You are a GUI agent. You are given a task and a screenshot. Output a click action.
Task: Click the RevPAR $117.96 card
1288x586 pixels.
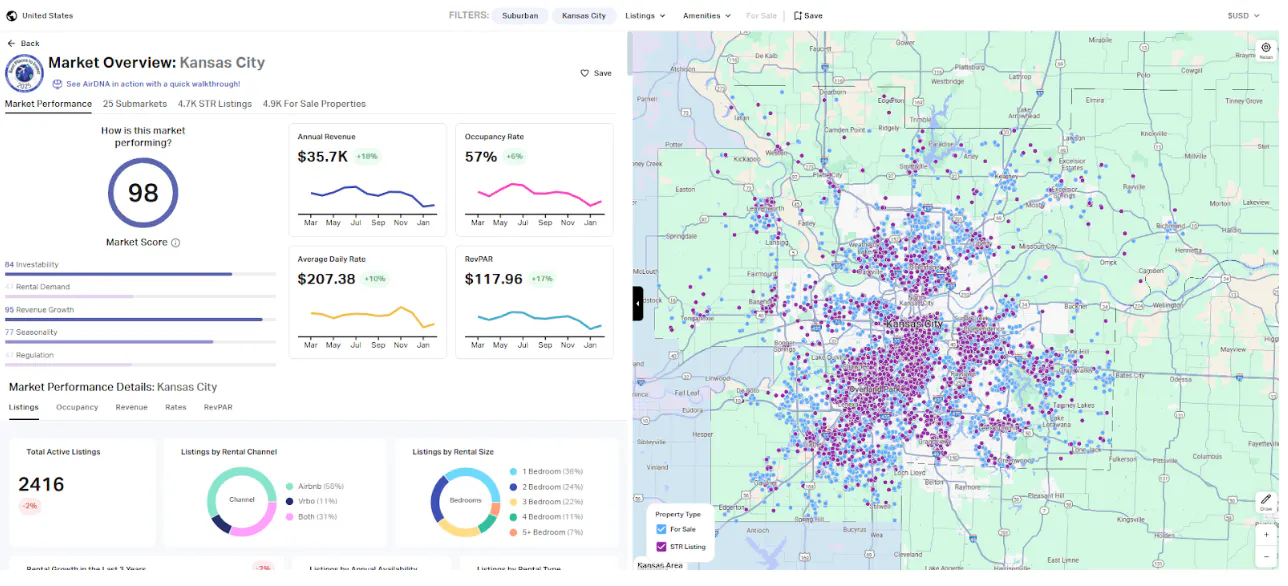(x=534, y=302)
